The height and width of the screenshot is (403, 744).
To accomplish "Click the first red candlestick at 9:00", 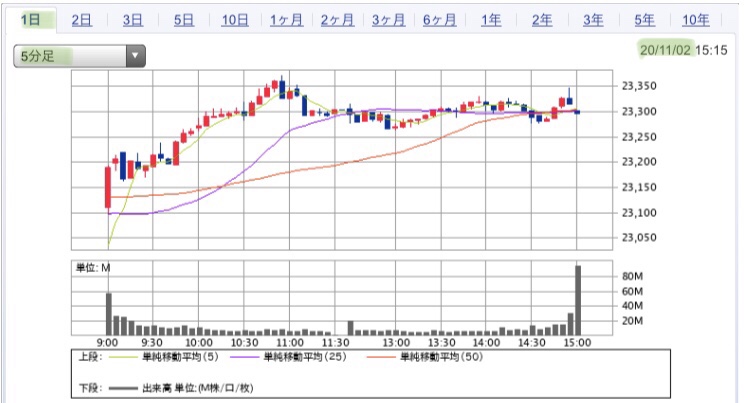I will click(108, 187).
